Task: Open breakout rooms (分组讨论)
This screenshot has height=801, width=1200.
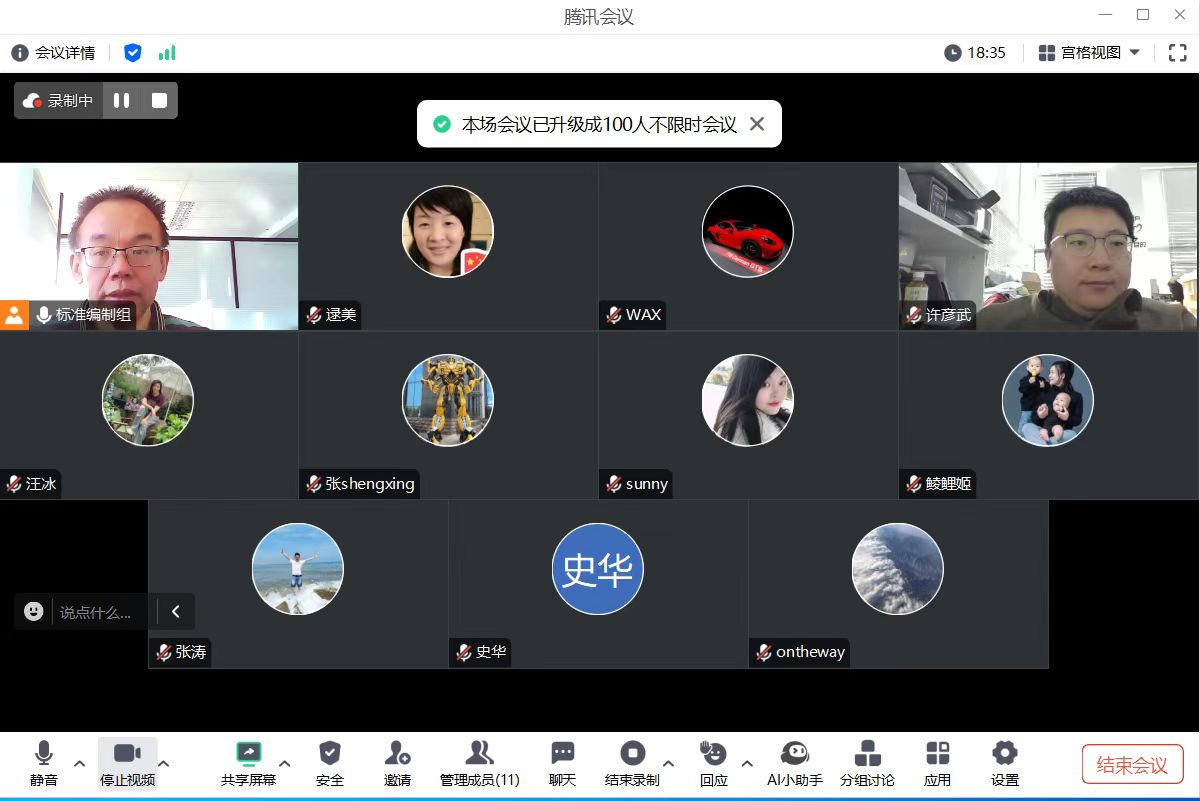Action: point(867,754)
